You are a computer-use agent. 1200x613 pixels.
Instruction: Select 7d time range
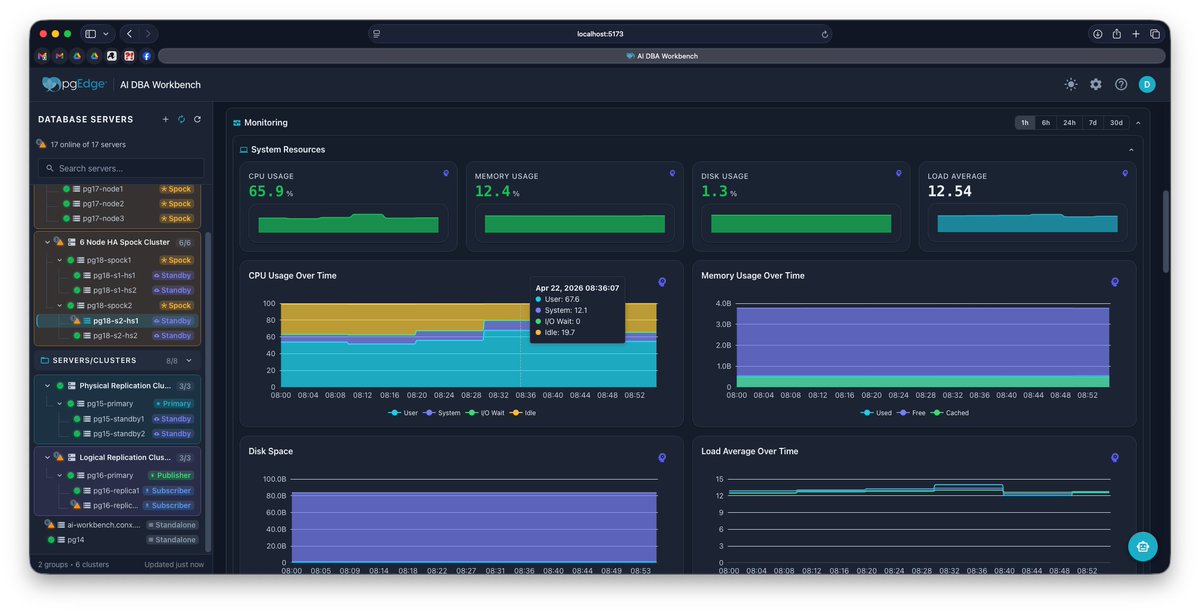pyautogui.click(x=1093, y=122)
